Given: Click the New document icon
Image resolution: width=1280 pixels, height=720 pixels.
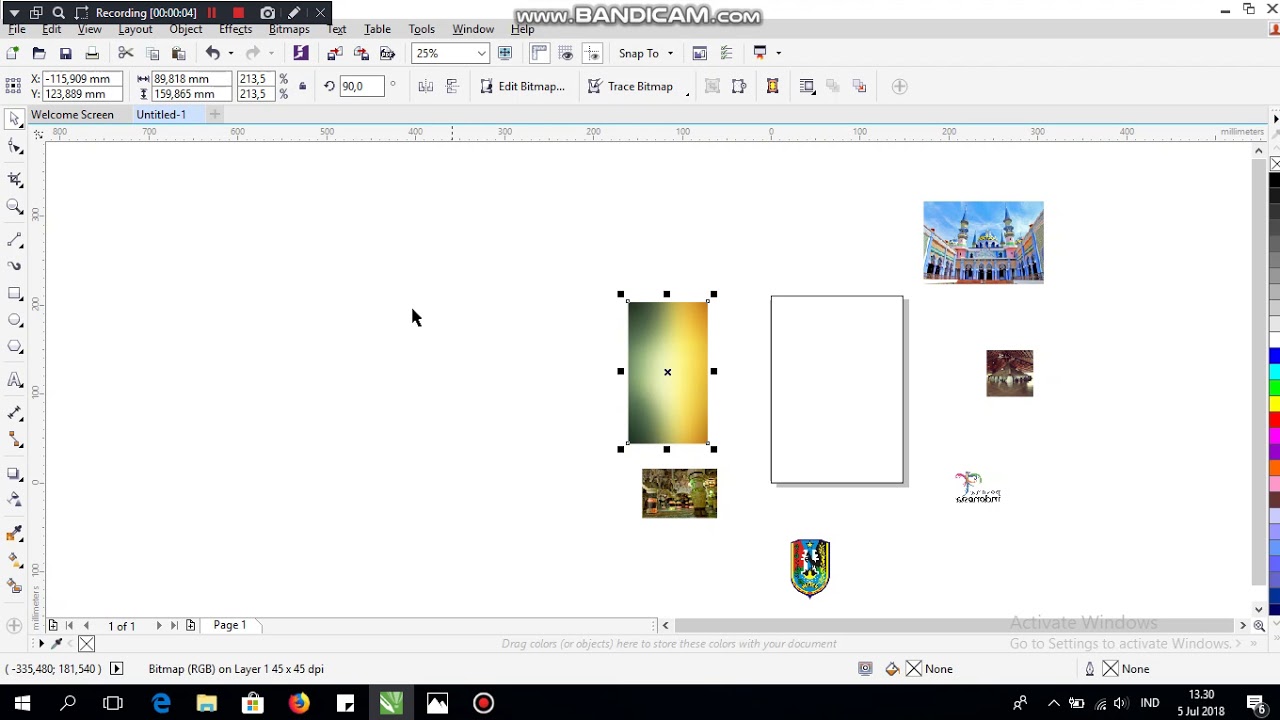Looking at the screenshot, I should 12,53.
